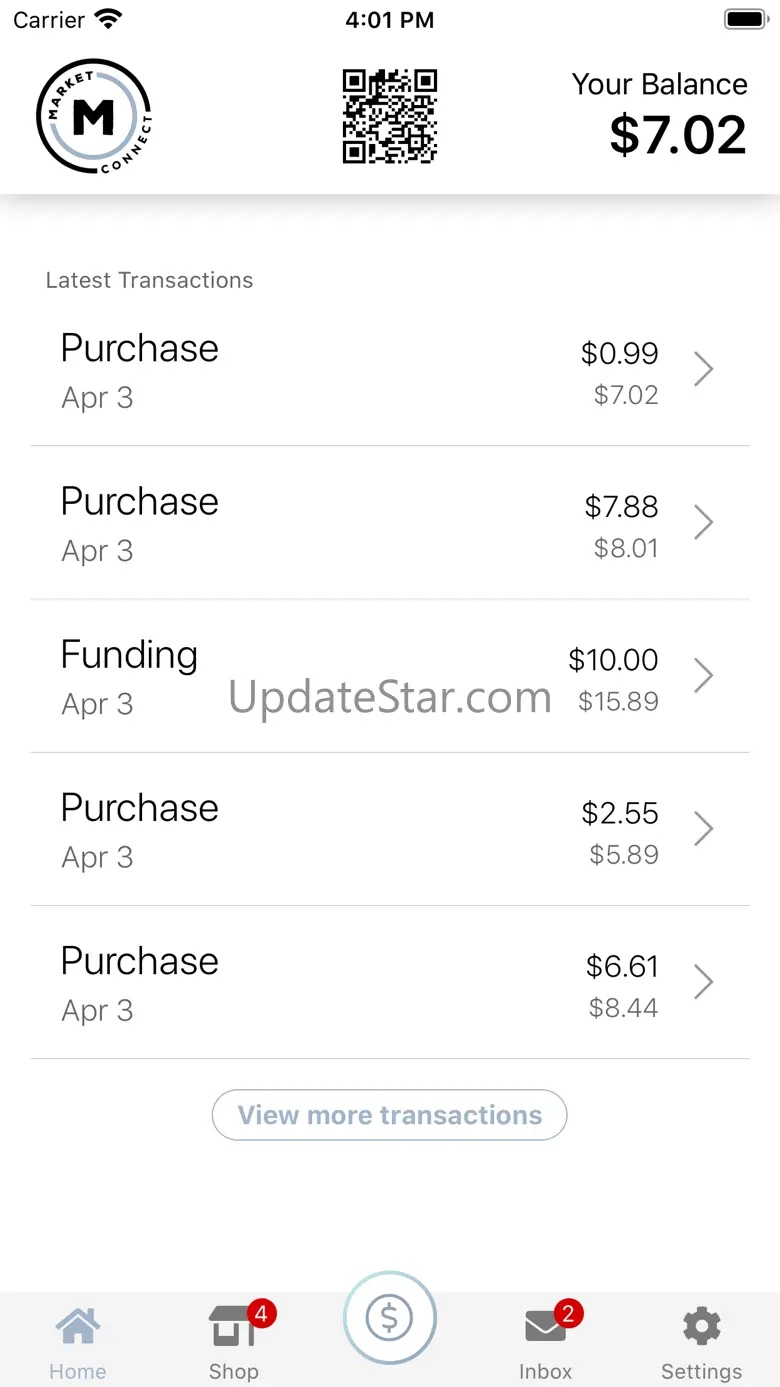
Task: Tap the center dollar sign button
Action: pos(390,1319)
